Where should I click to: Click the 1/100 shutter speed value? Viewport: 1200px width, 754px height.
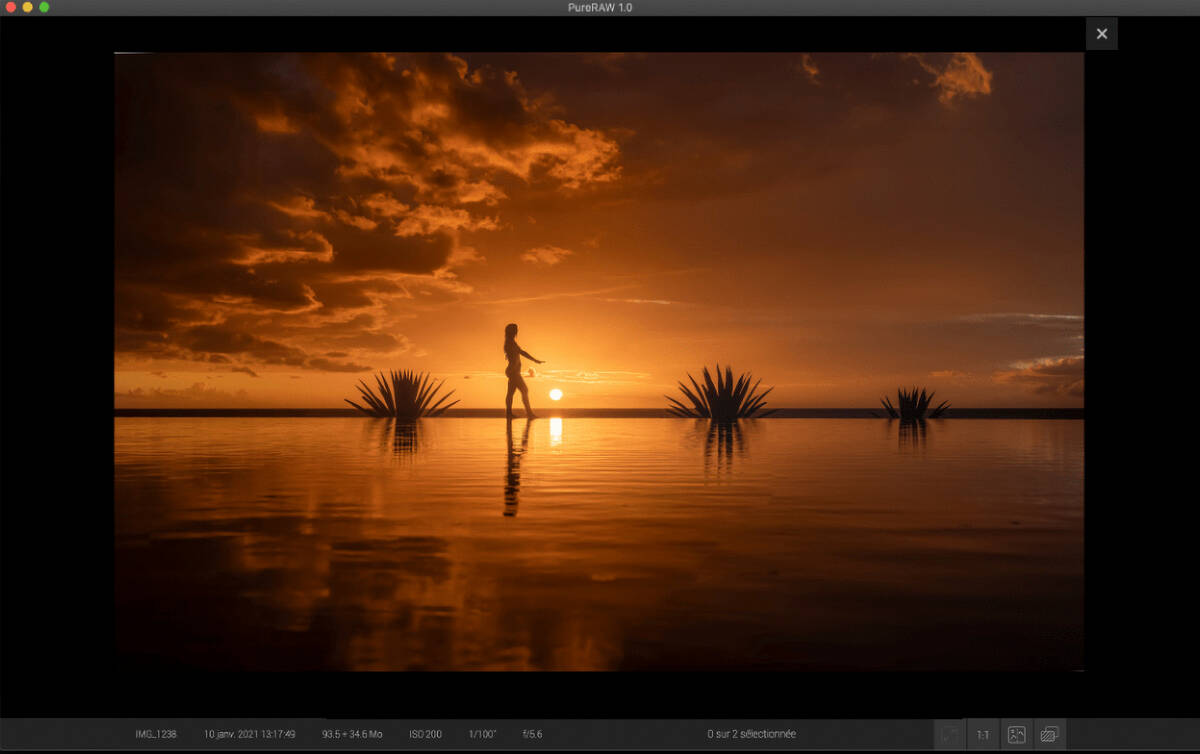pos(482,734)
